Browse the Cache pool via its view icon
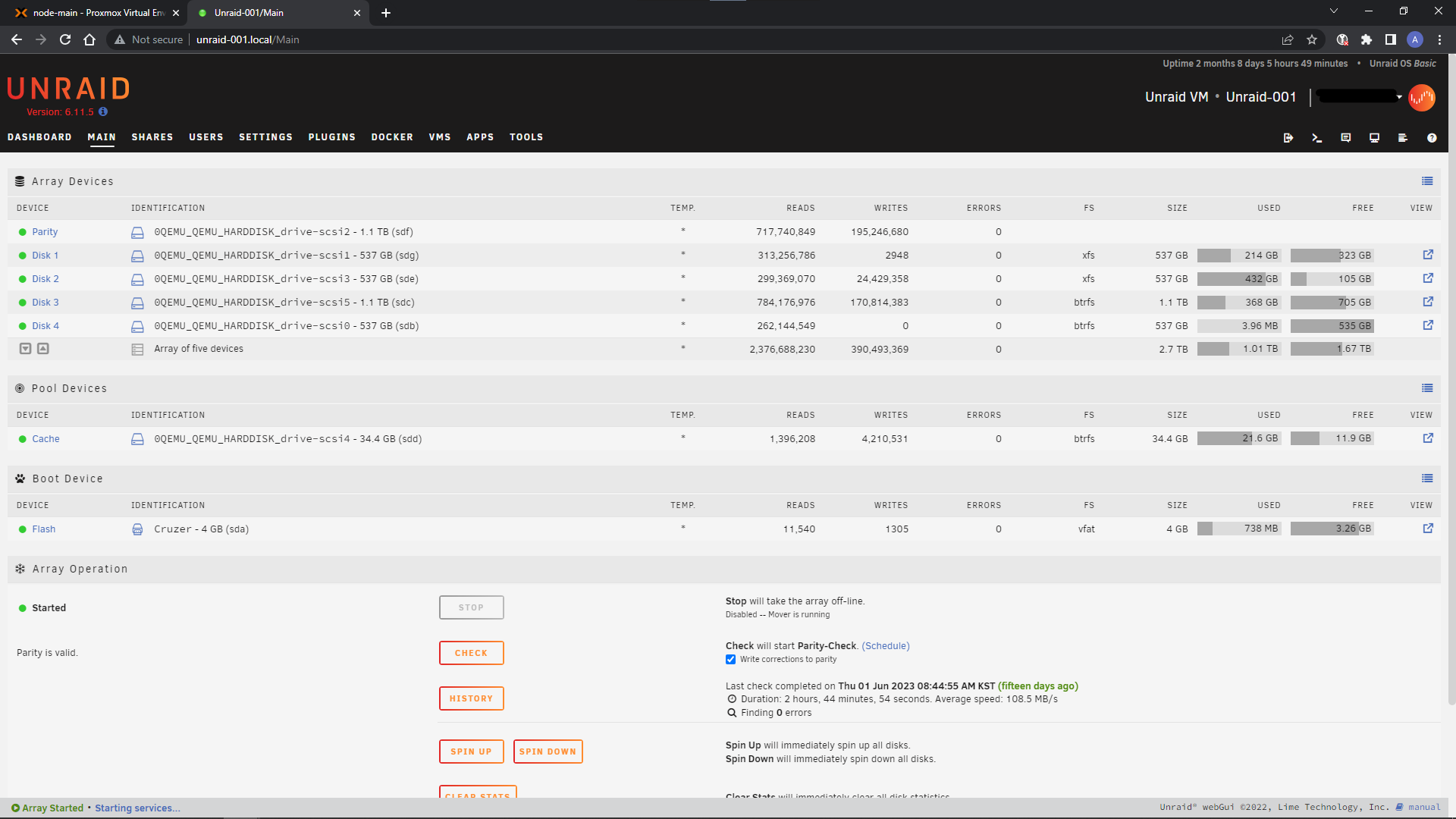This screenshot has width=1456, height=819. point(1428,438)
